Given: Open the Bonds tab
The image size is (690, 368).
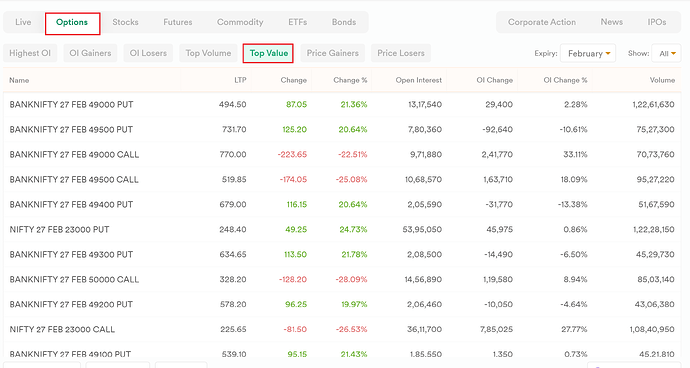Looking at the screenshot, I should pyautogui.click(x=344, y=22).
